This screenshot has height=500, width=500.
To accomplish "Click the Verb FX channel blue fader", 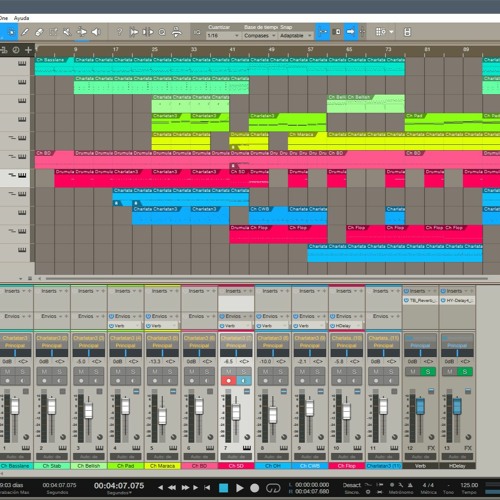I will (420, 406).
